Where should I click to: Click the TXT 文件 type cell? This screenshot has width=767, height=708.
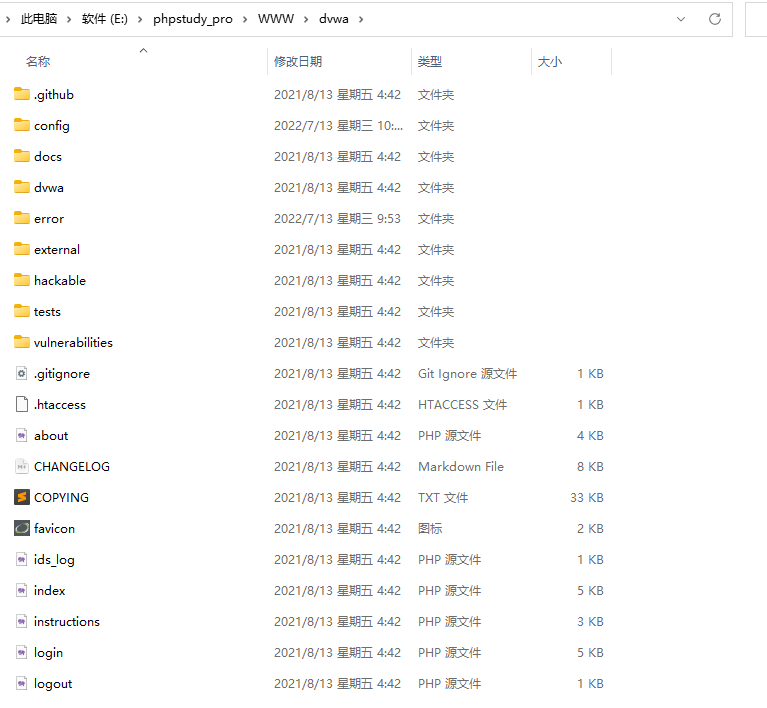(443, 498)
